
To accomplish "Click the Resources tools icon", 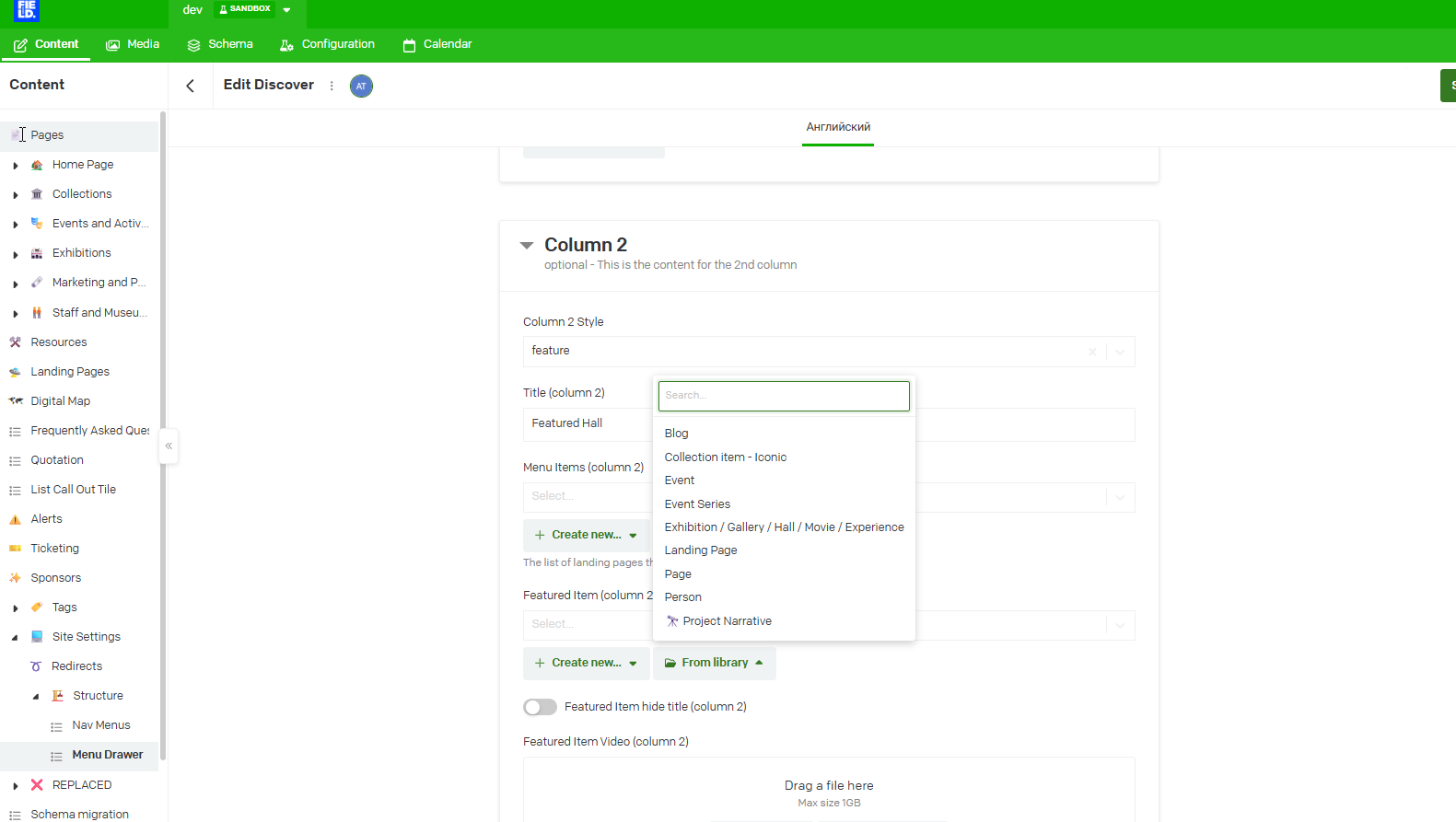I will pos(15,342).
